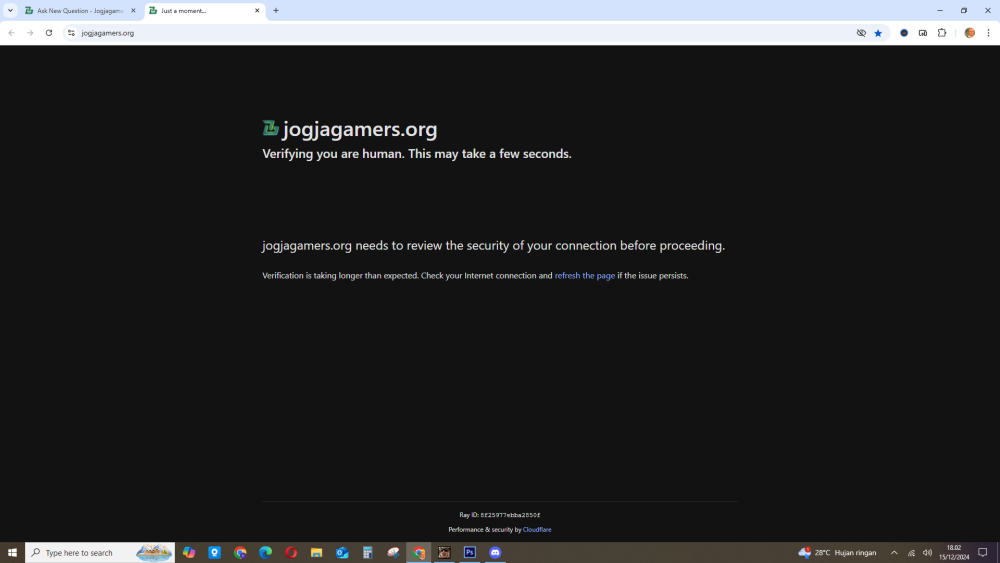Open the Snipping tool taskbar icon

pyautogui.click(x=393, y=553)
